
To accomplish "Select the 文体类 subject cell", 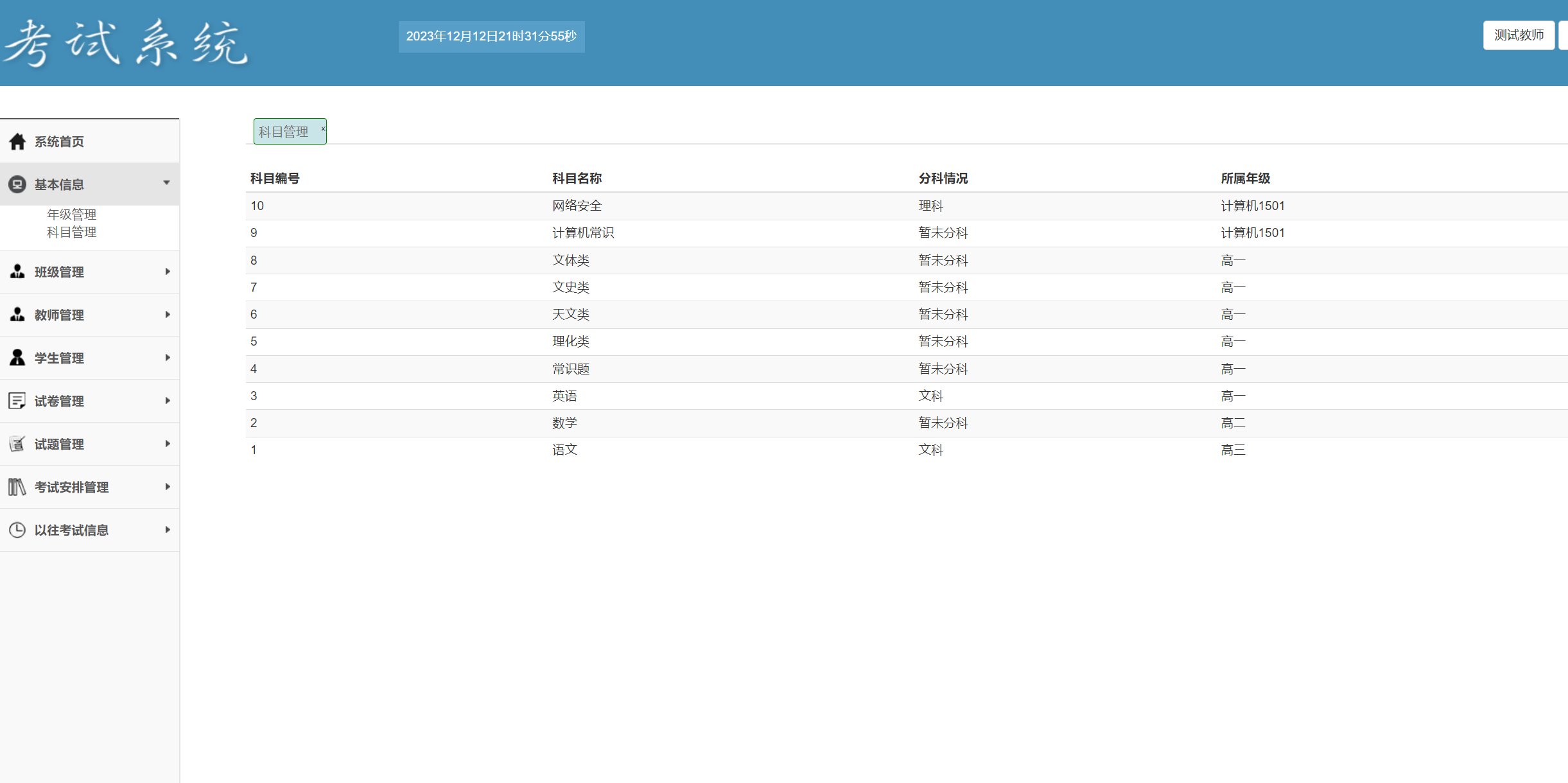I will tap(571, 261).
